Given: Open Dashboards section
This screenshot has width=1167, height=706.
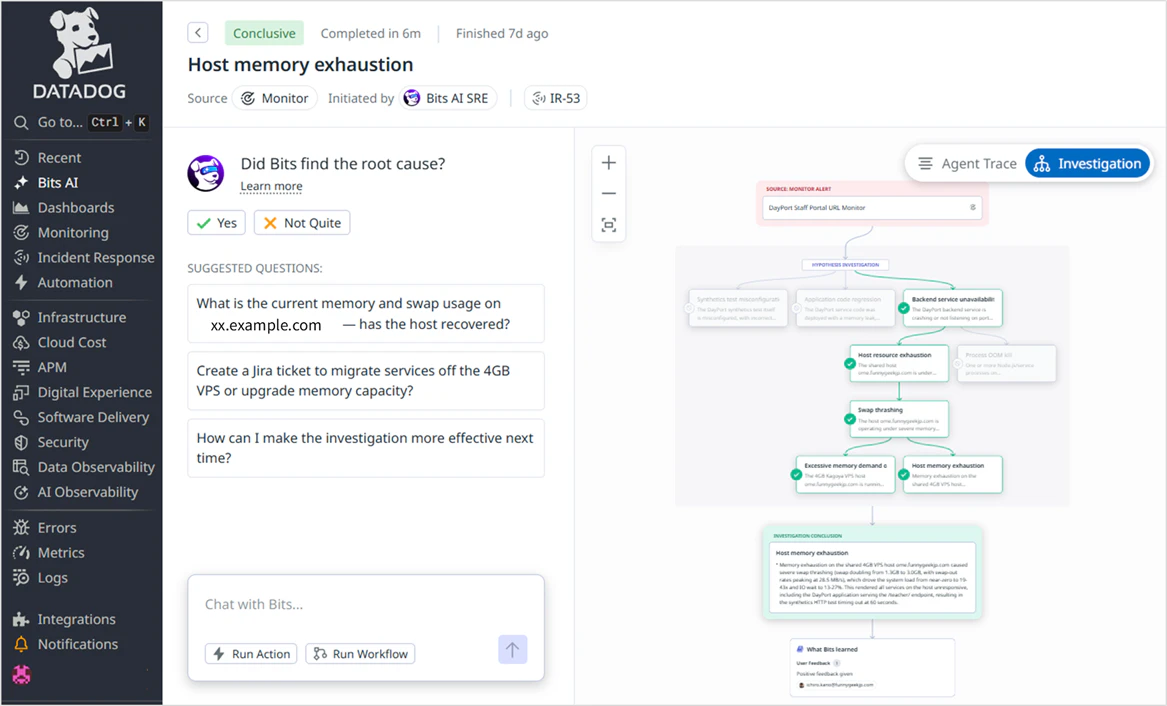Looking at the screenshot, I should [75, 208].
